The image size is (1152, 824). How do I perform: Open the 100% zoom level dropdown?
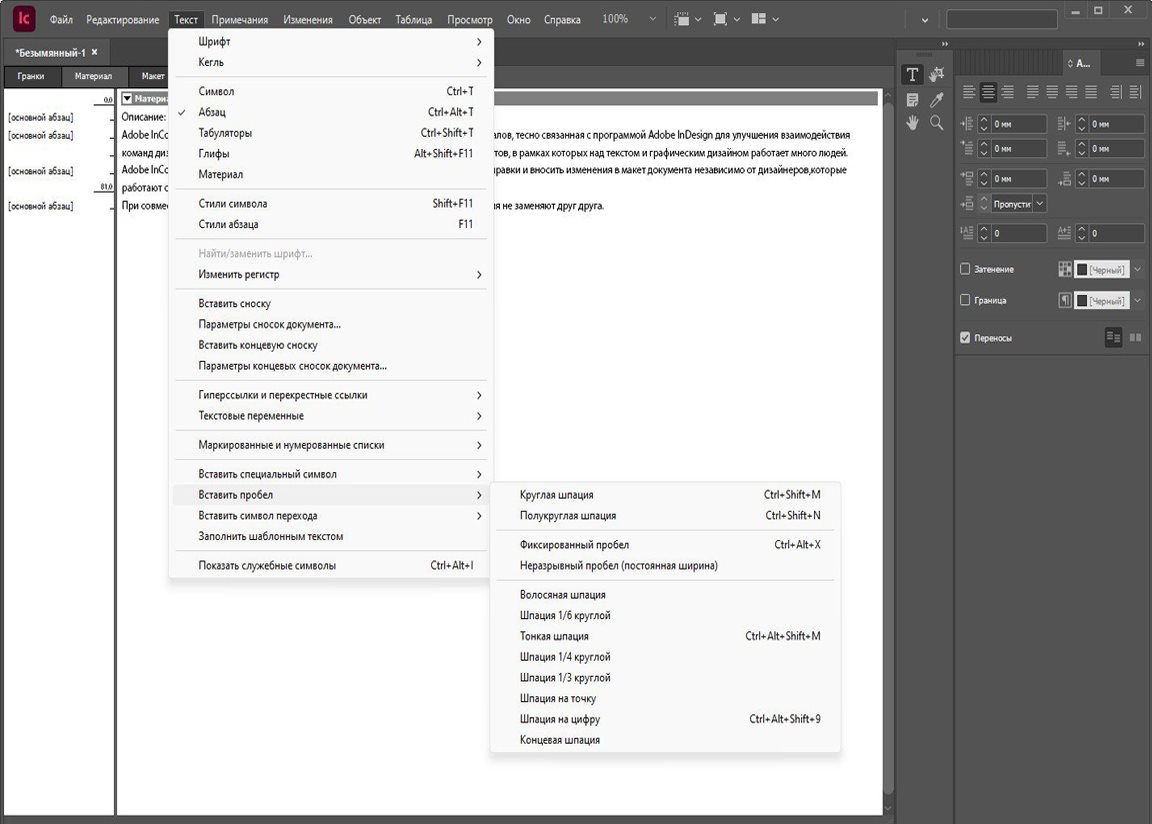tap(653, 19)
